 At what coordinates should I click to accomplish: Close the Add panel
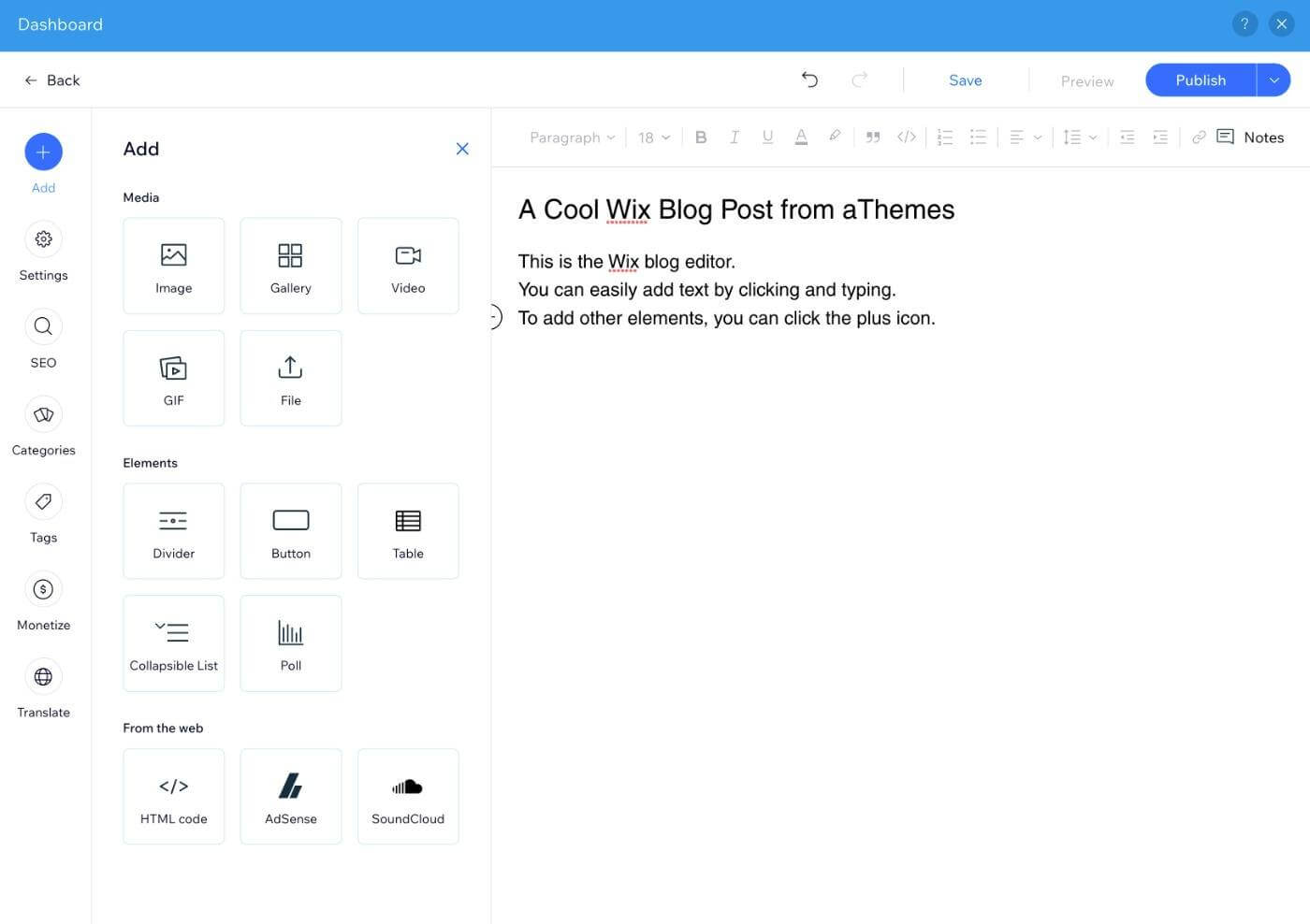coord(462,149)
